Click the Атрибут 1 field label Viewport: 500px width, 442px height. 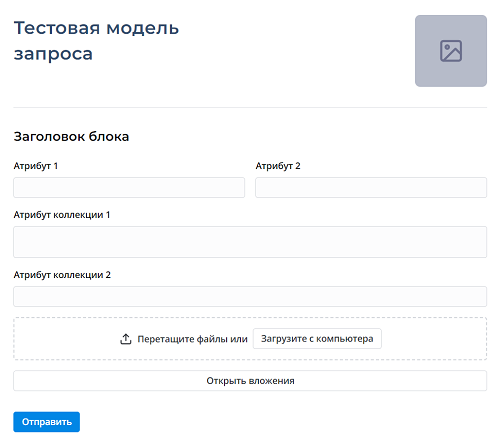pyautogui.click(x=36, y=166)
